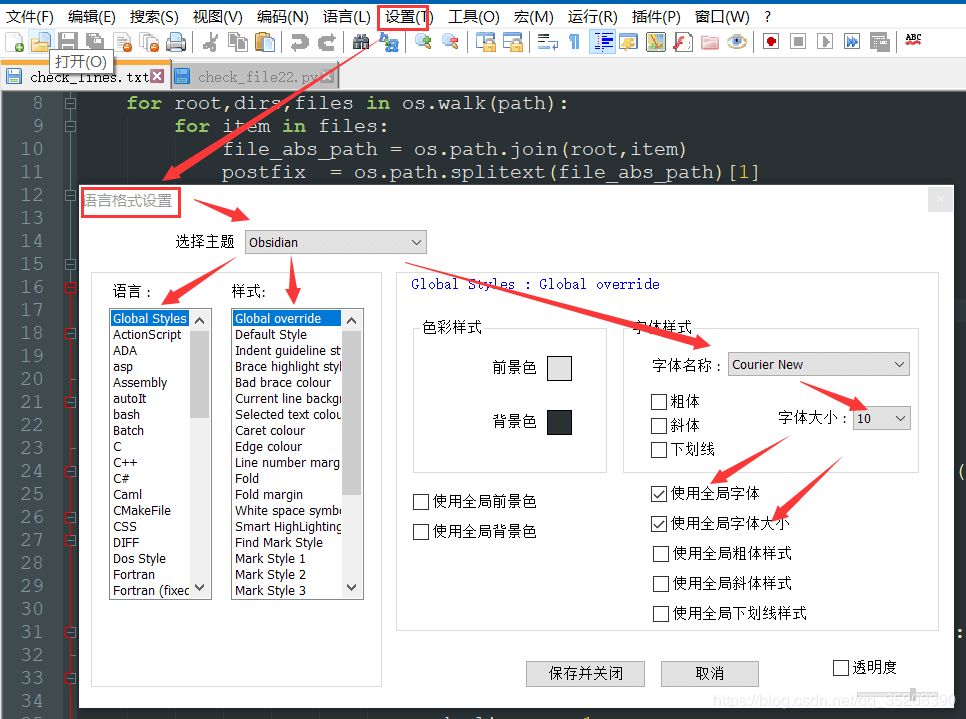Click the 背景色 dark color swatch
Image resolution: width=966 pixels, height=719 pixels.
coord(559,422)
